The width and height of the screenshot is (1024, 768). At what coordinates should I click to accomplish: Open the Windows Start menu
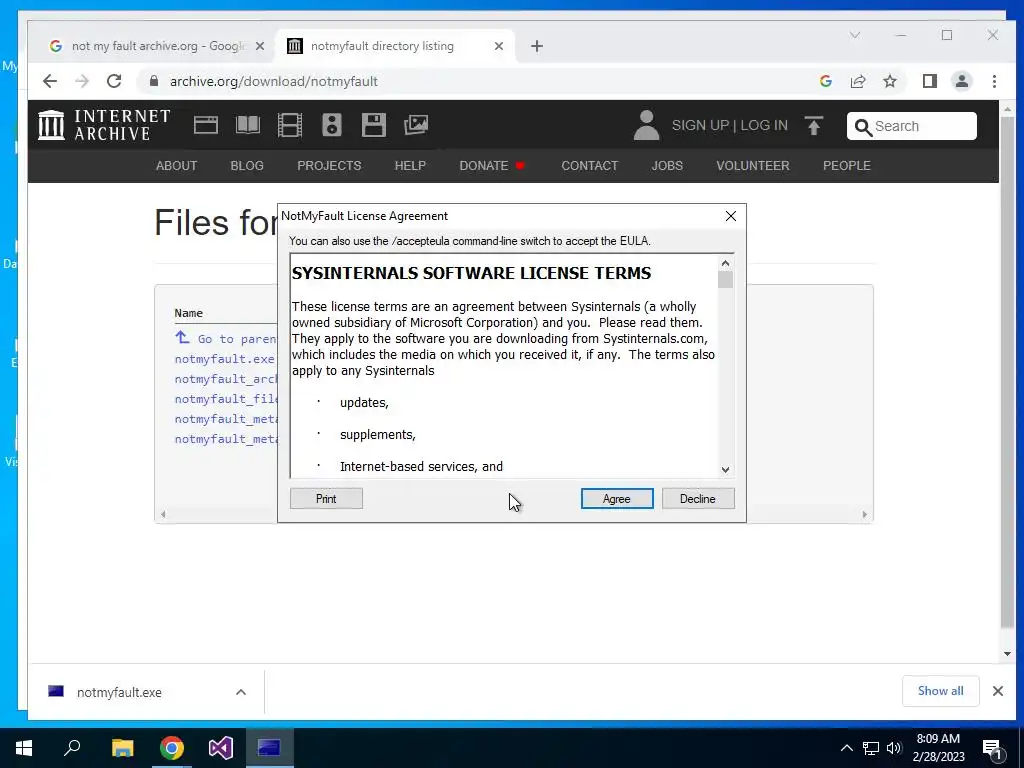[x=24, y=748]
